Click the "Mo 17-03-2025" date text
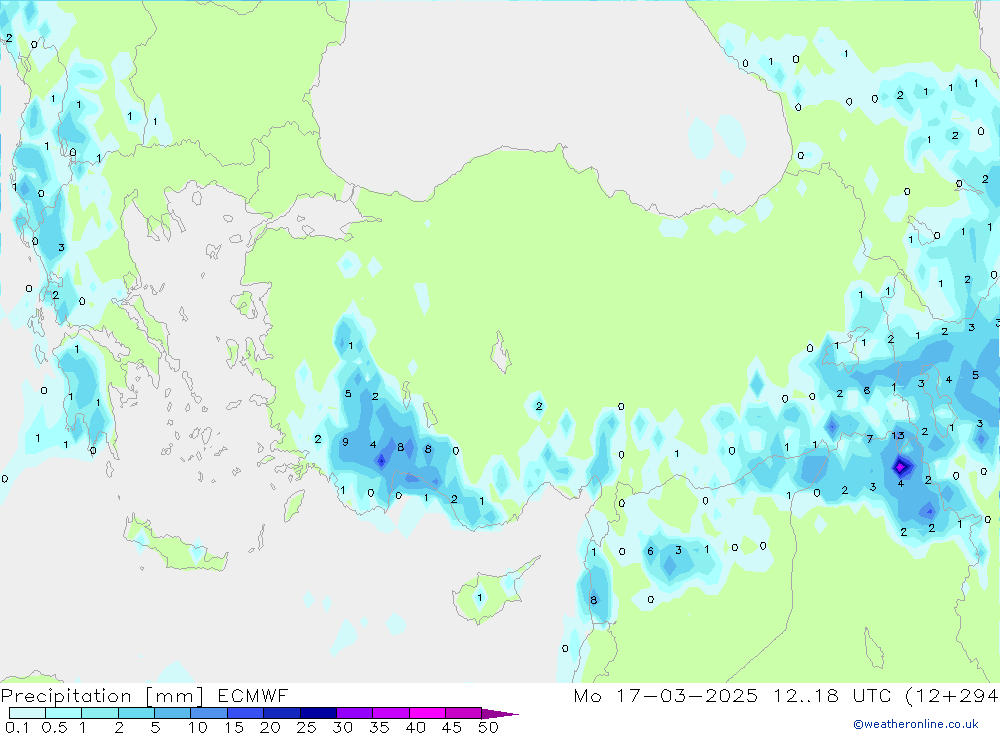Screen dimensions: 1000x733 pyautogui.click(x=666, y=695)
